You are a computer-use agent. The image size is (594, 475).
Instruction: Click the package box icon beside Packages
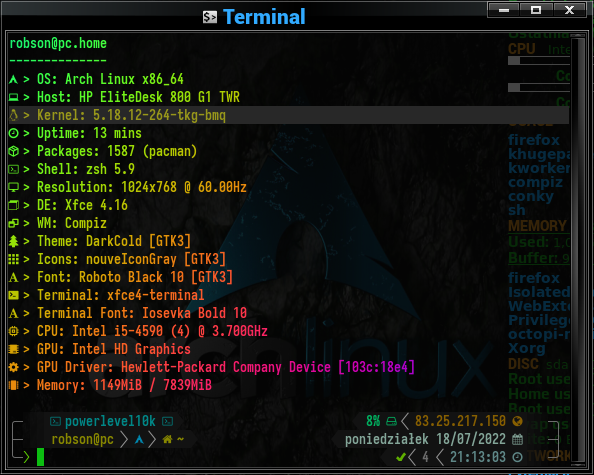coord(13,151)
